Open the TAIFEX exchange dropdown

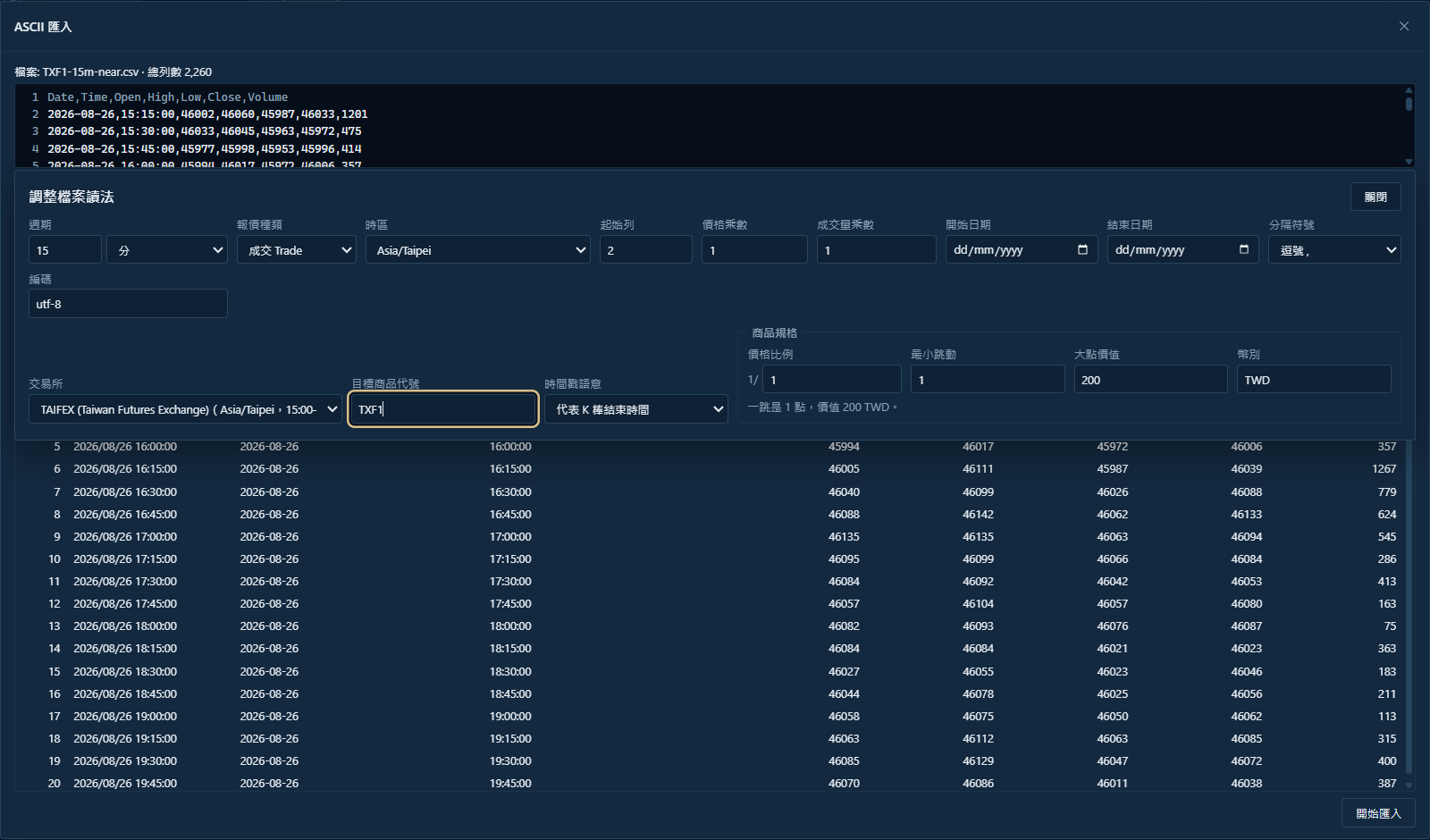pos(185,409)
